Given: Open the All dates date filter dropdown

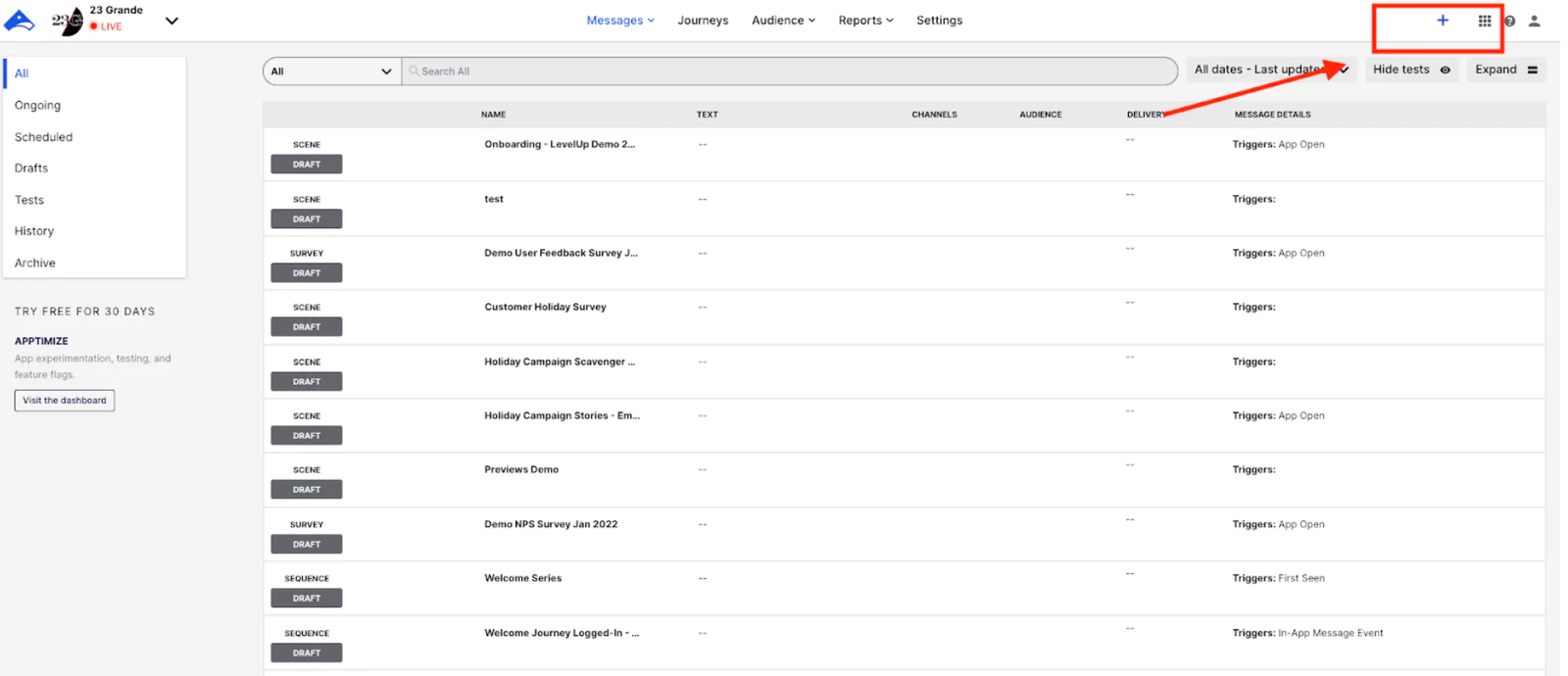Looking at the screenshot, I should (x=1270, y=70).
